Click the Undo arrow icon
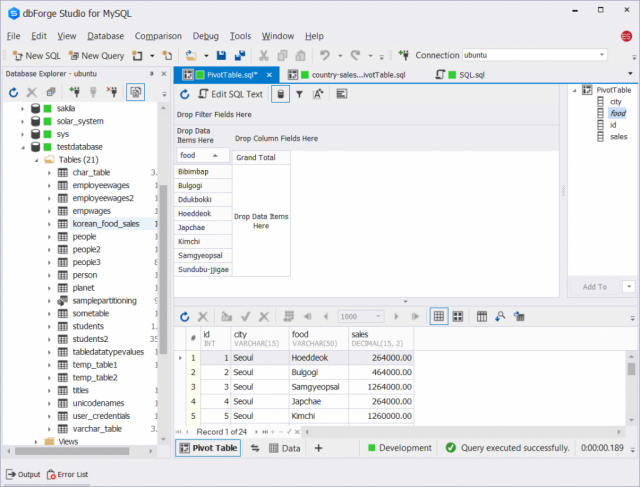This screenshot has width=640, height=487. [x=324, y=55]
